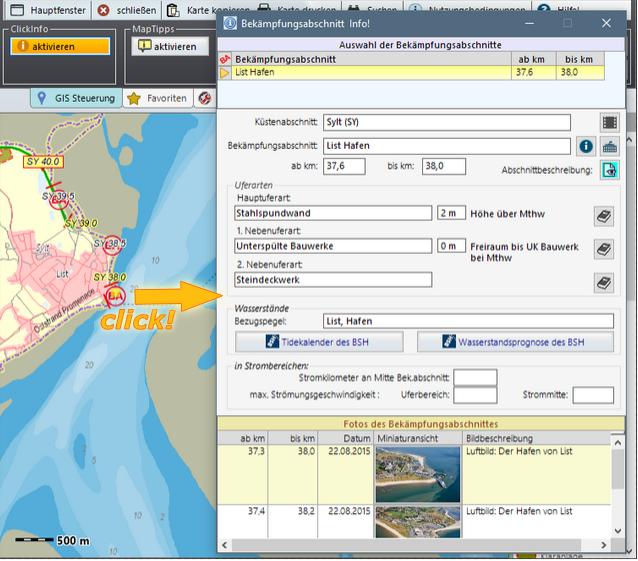Click the red BA marker on the map
The height and width of the screenshot is (561, 638).
coord(115,296)
